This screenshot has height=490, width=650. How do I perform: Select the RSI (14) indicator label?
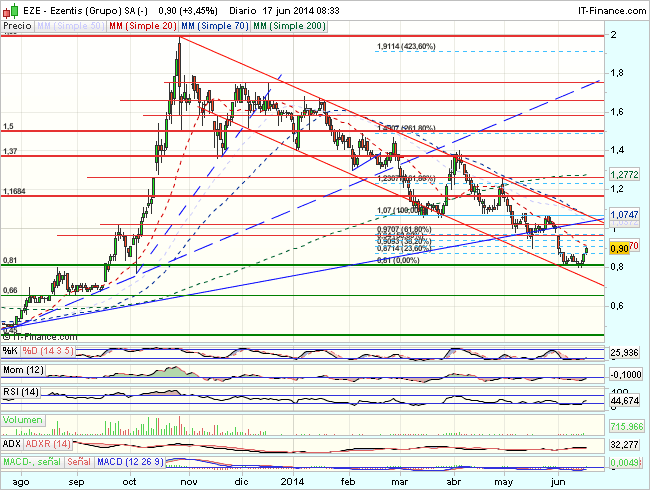pyautogui.click(x=20, y=391)
